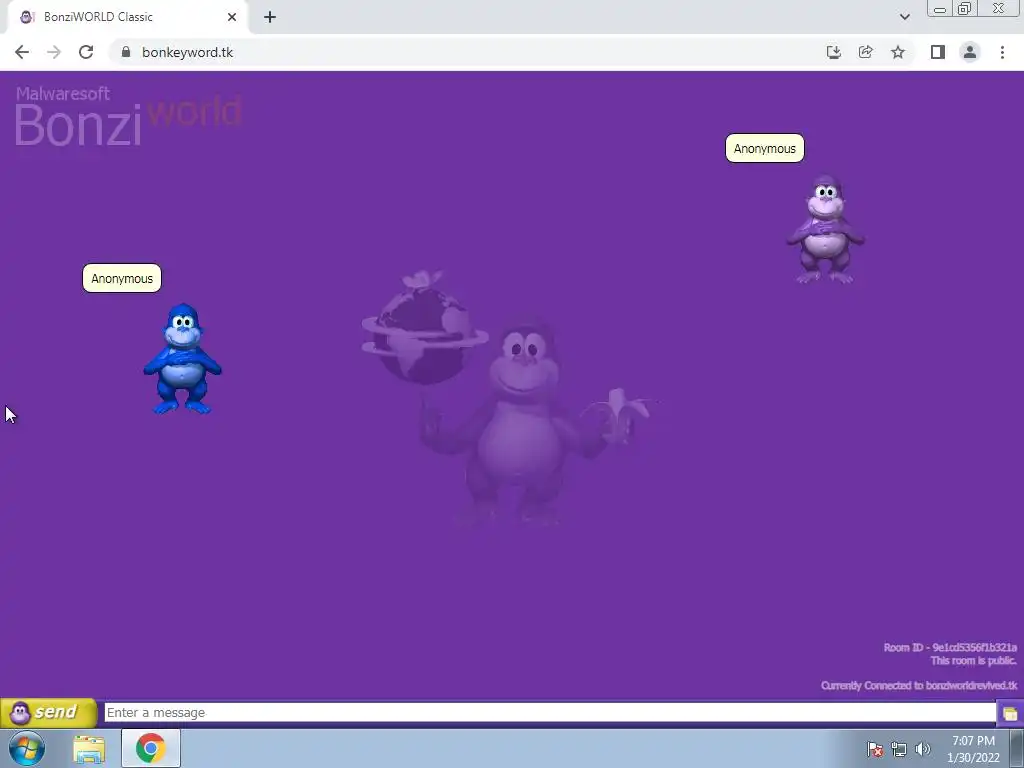Click the Anonymous label above blue Bonzi
Image resolution: width=1024 pixels, height=768 pixels.
122,278
